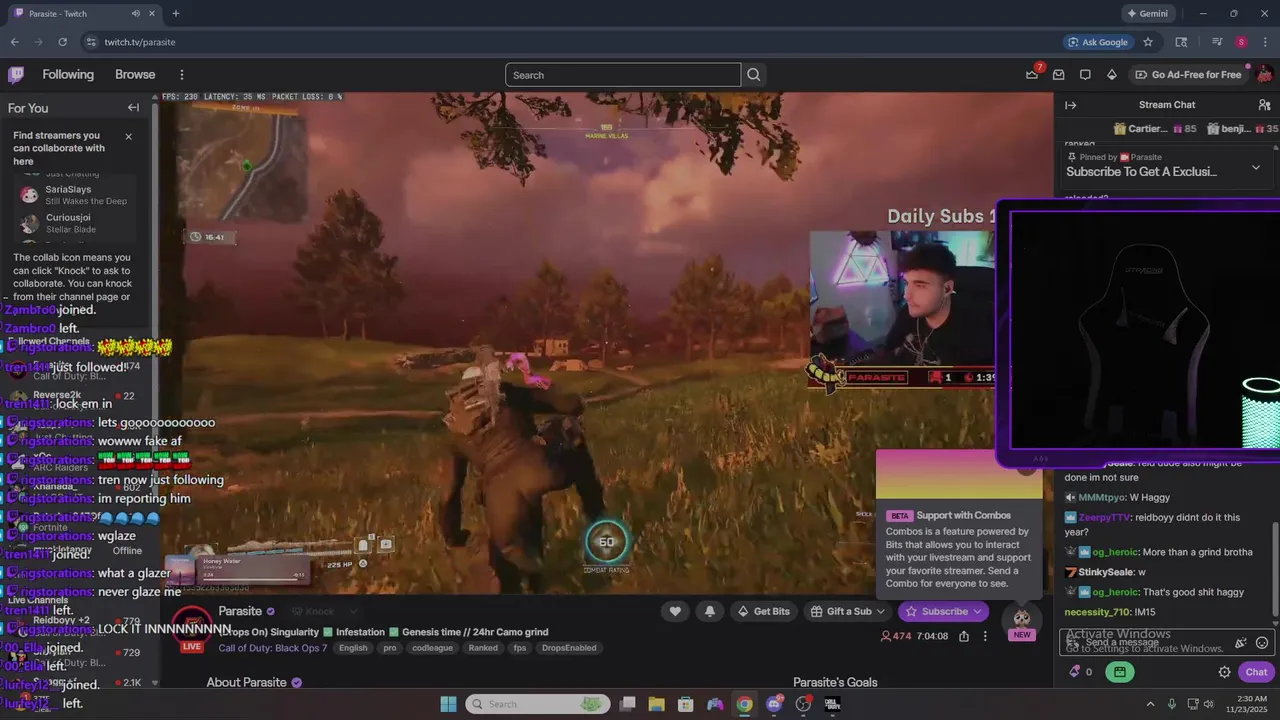Open Twitch home via the logo
This screenshot has width=1280, height=720.
click(x=16, y=75)
